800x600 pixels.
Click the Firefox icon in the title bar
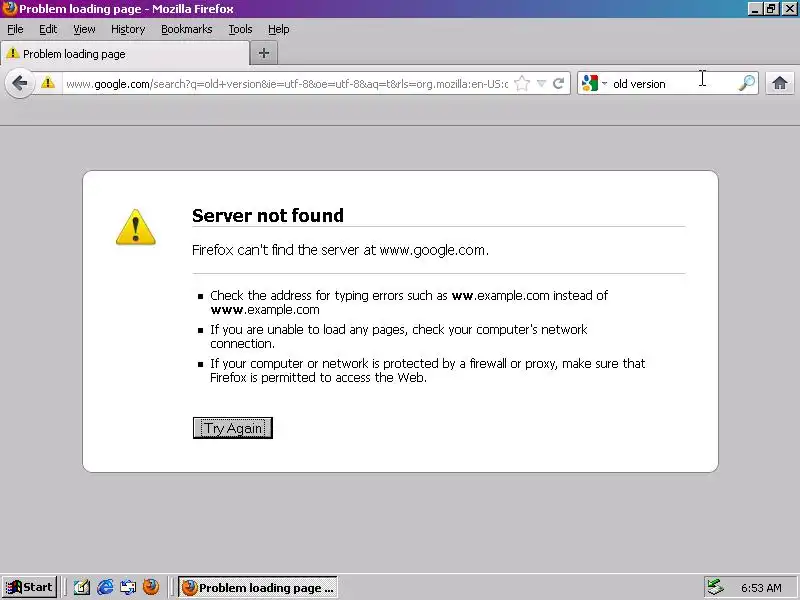pos(10,9)
